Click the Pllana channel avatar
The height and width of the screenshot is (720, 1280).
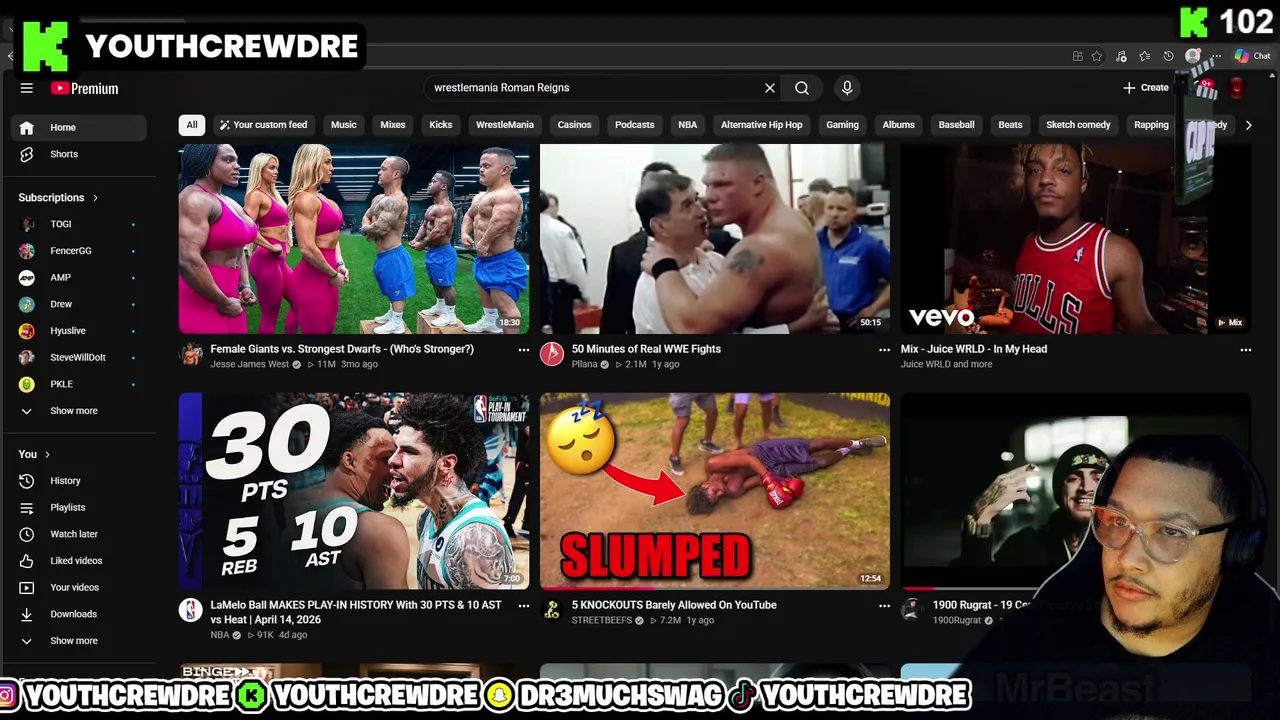coord(551,354)
